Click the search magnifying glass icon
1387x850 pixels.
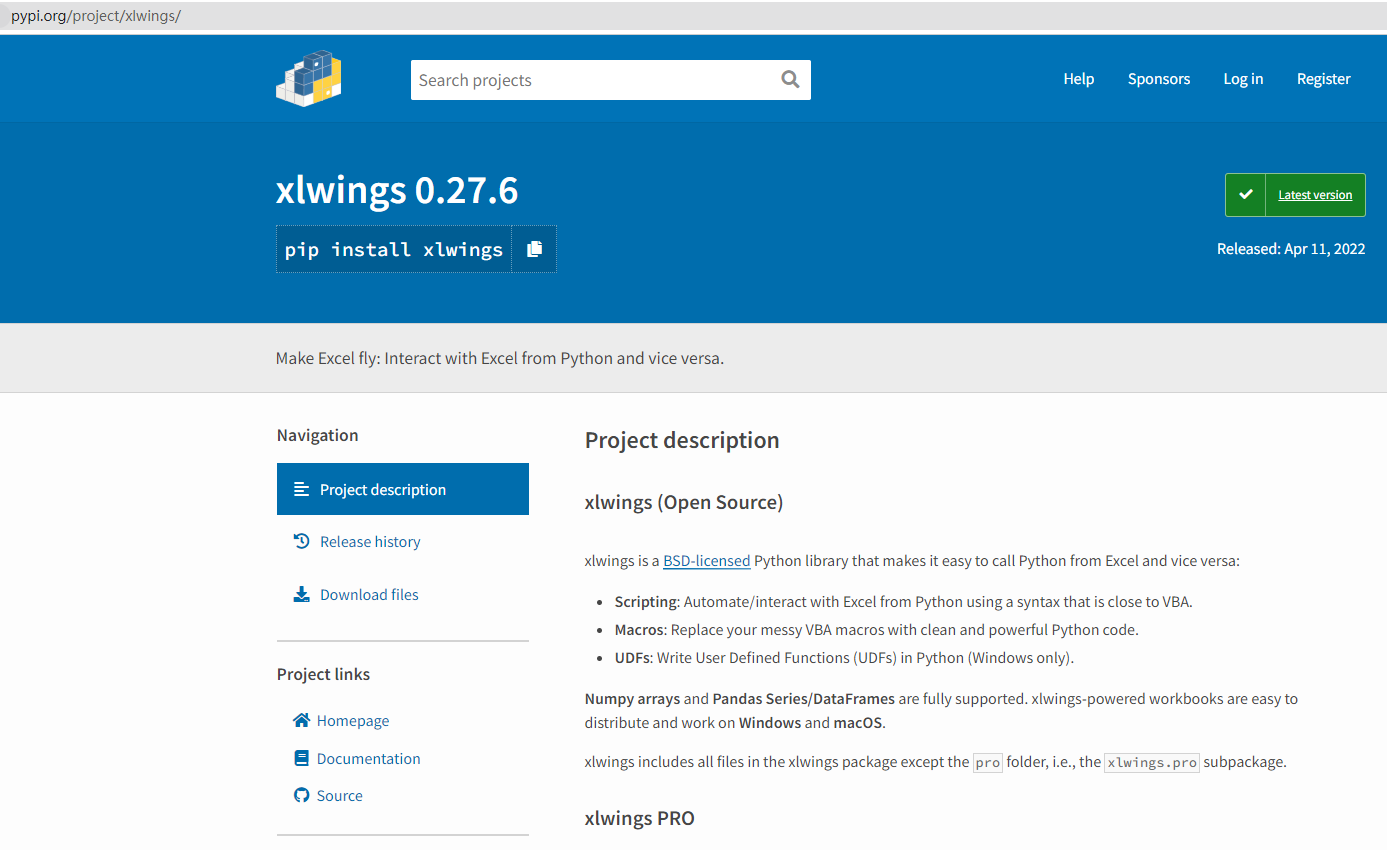(790, 79)
